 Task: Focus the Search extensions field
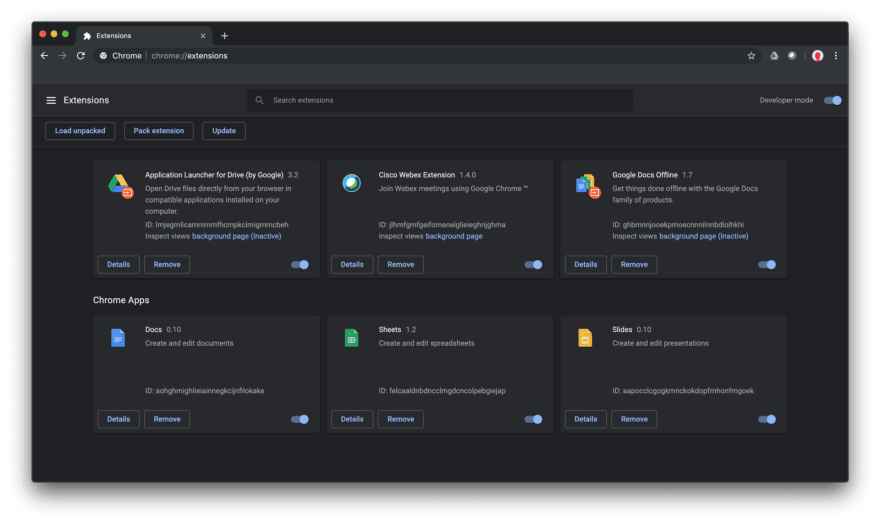[440, 100]
